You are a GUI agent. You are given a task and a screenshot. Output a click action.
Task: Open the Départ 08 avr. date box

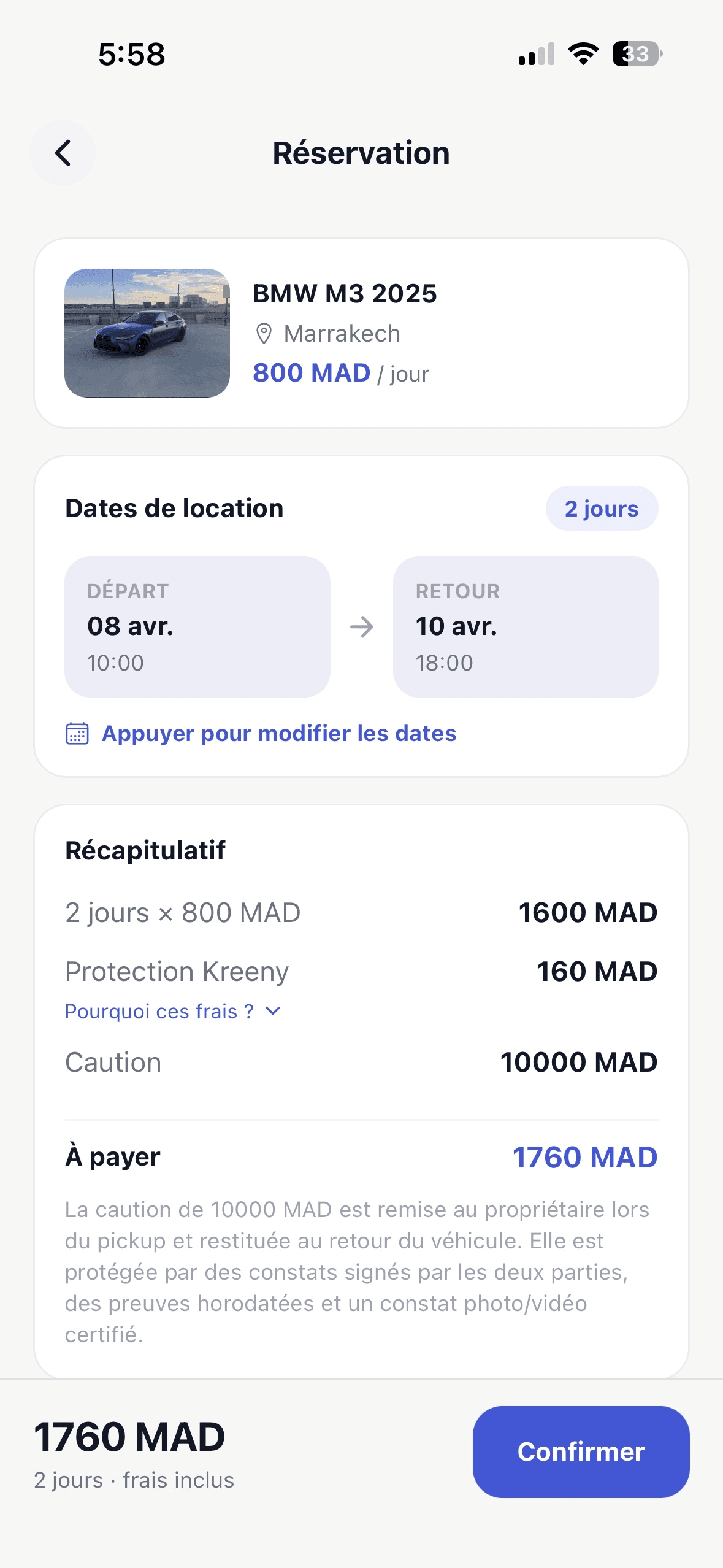(197, 626)
